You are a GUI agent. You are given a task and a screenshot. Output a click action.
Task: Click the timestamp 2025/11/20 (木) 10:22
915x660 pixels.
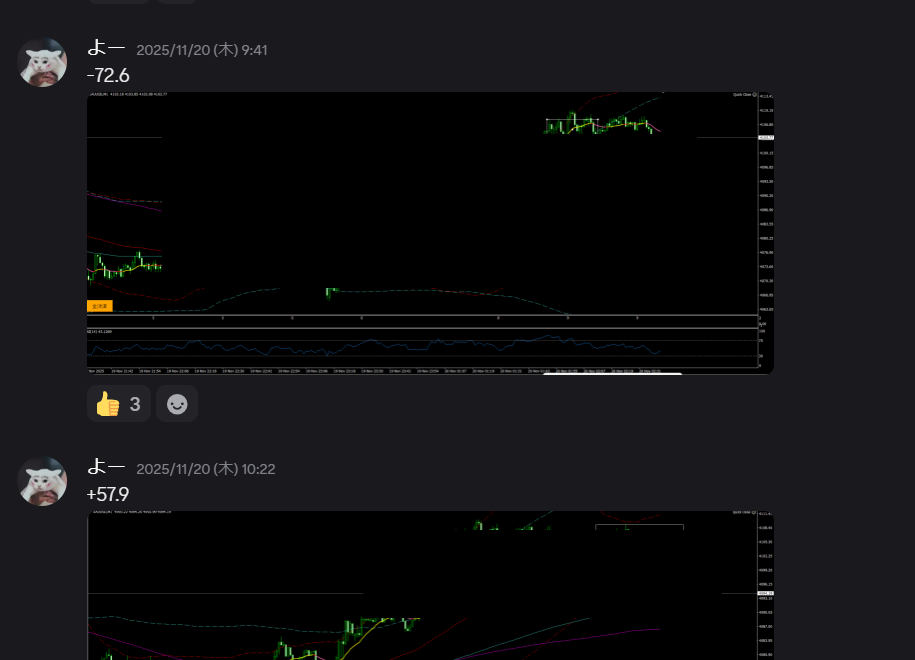coord(205,469)
